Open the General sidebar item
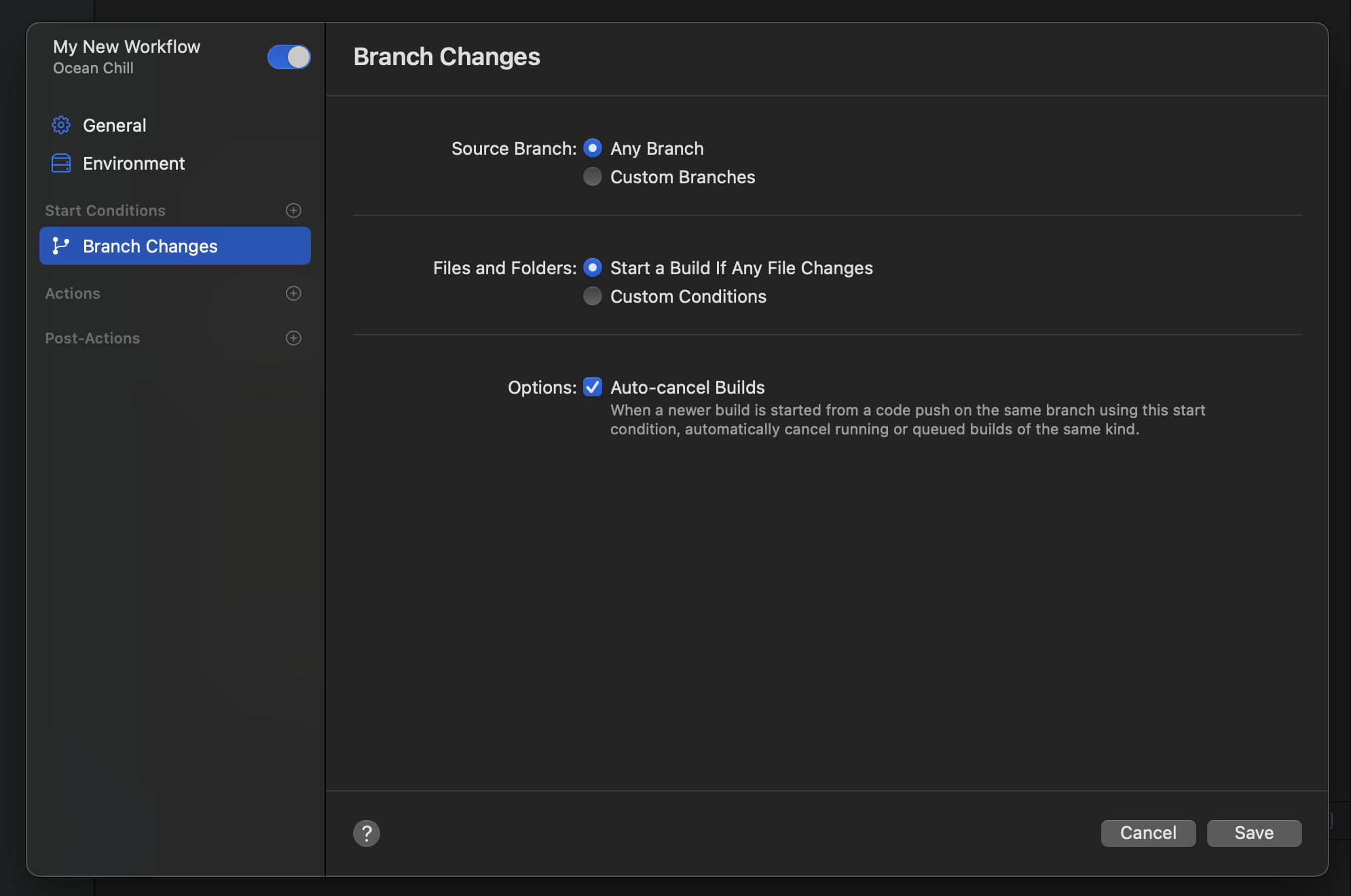 [175, 125]
